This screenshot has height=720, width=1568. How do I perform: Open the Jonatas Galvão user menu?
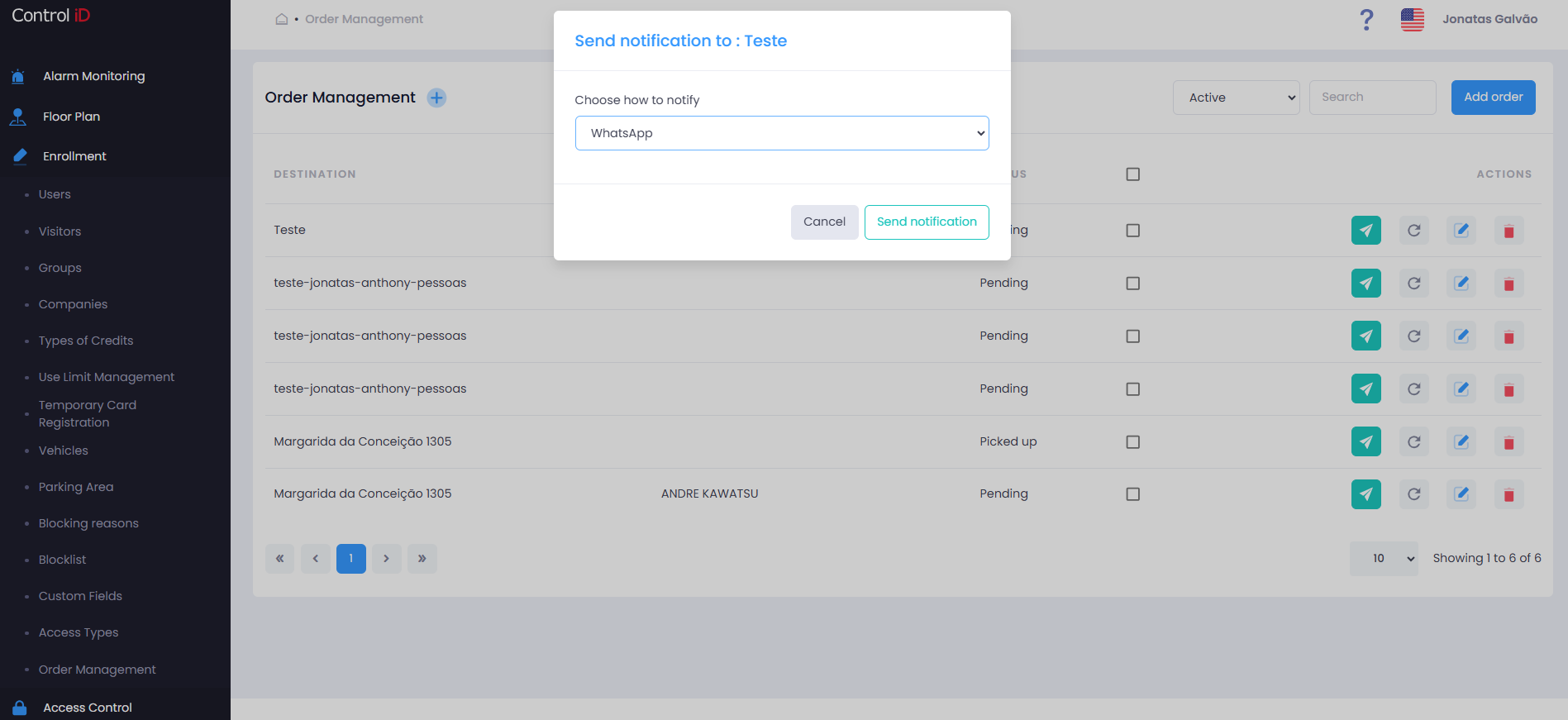coord(1489,19)
